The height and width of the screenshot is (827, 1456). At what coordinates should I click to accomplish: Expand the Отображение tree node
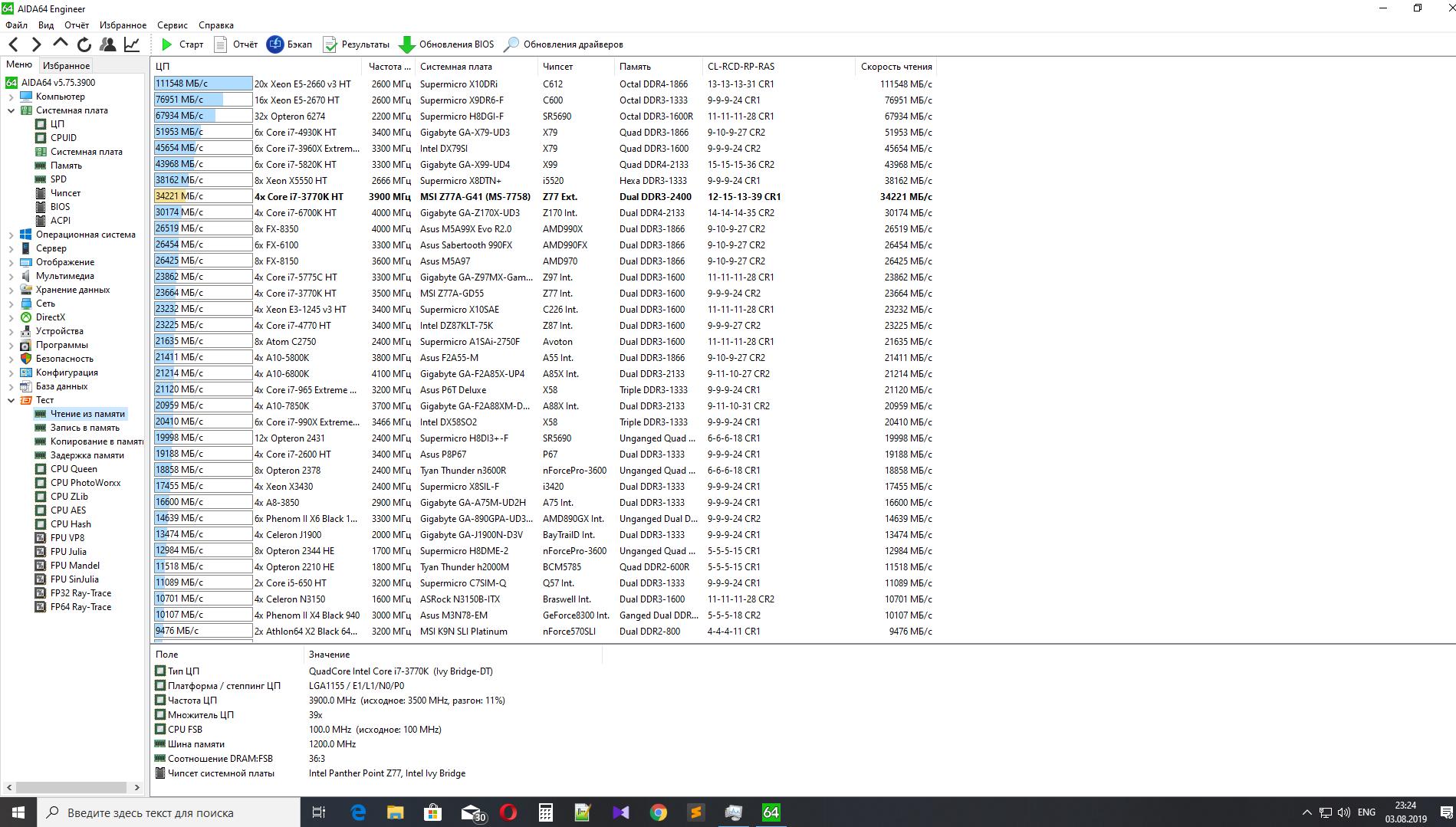coord(11,262)
